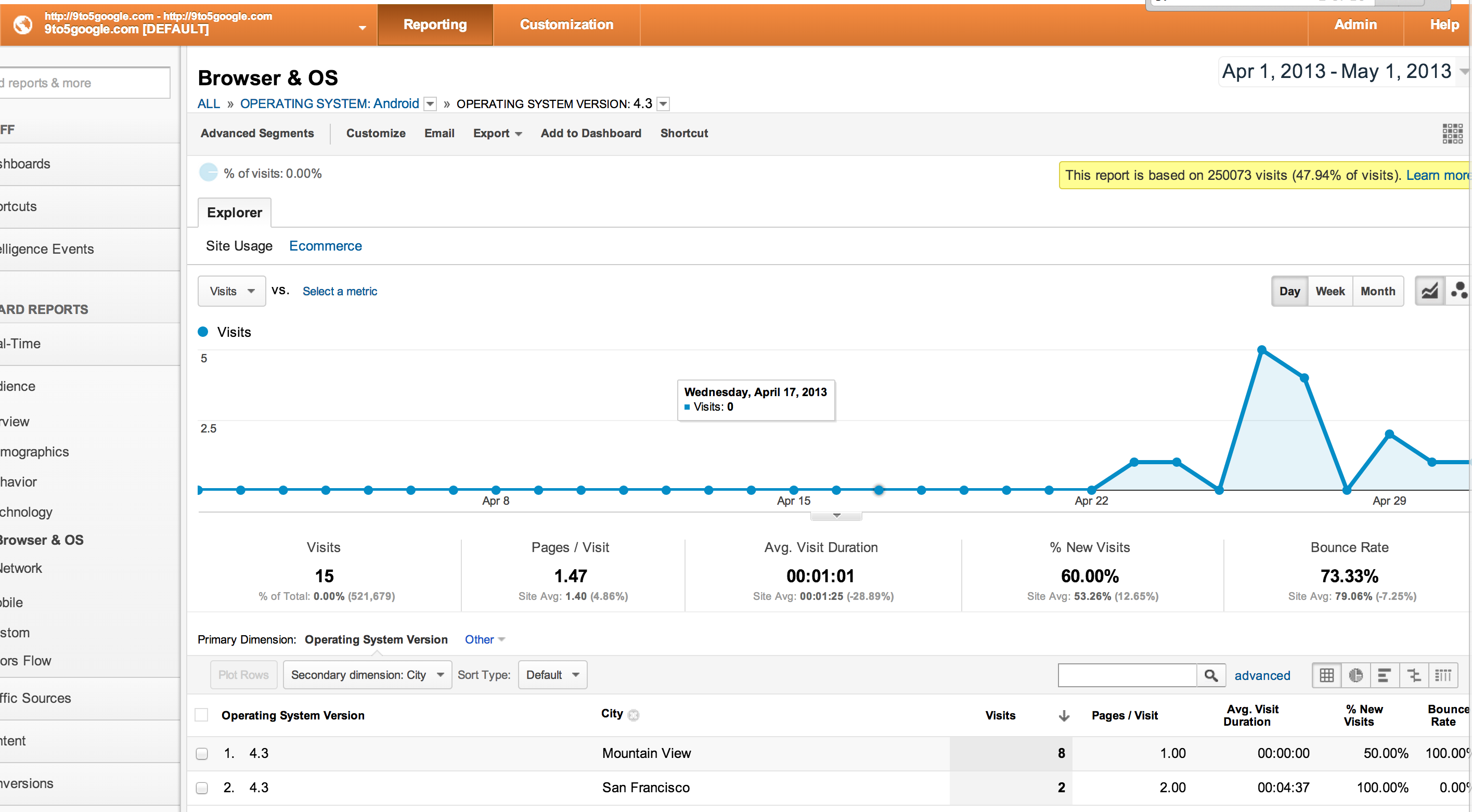Switch table to comparison view

pyautogui.click(x=1414, y=675)
